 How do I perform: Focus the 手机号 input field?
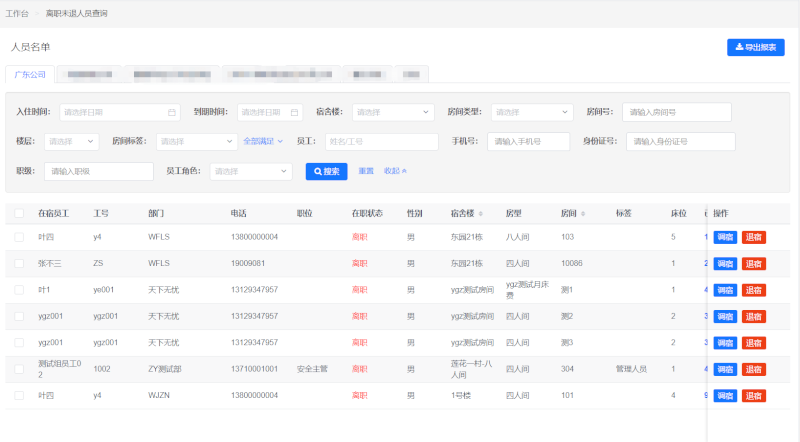coord(529,141)
